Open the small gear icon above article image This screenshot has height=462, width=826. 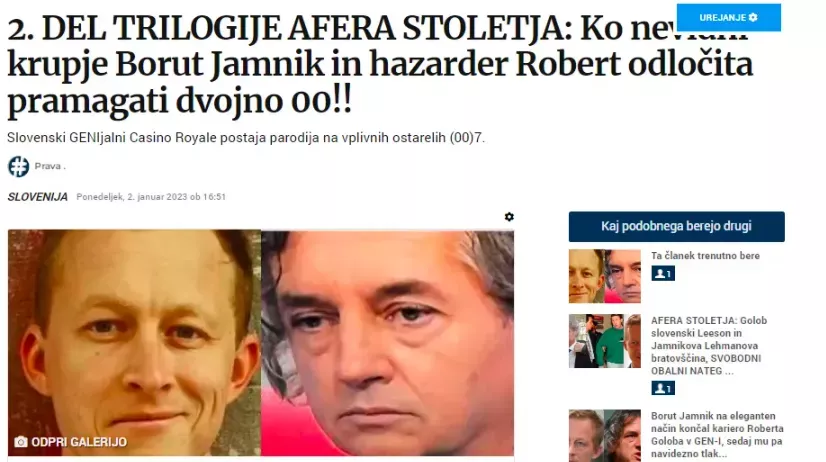[x=509, y=217]
